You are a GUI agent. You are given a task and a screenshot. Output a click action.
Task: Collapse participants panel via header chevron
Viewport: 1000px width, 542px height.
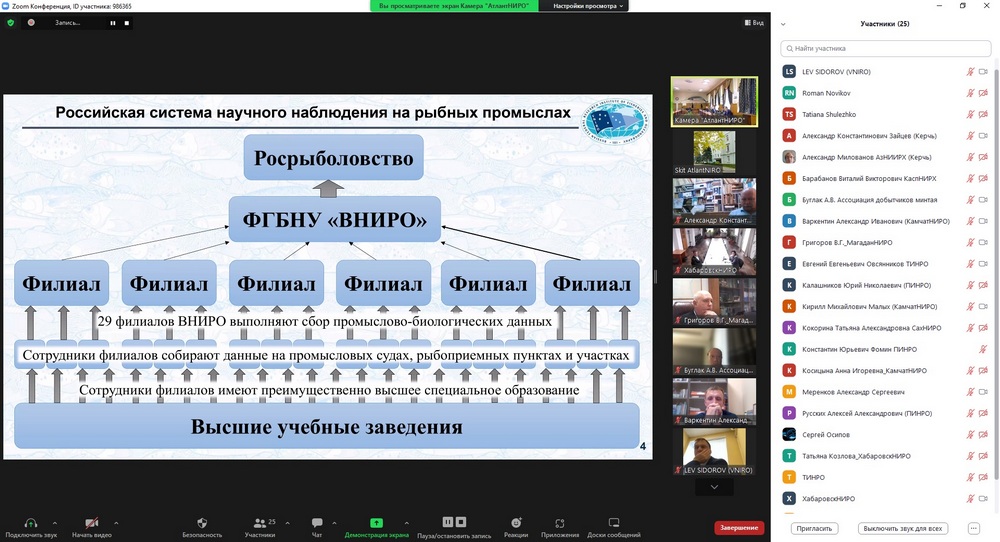783,24
